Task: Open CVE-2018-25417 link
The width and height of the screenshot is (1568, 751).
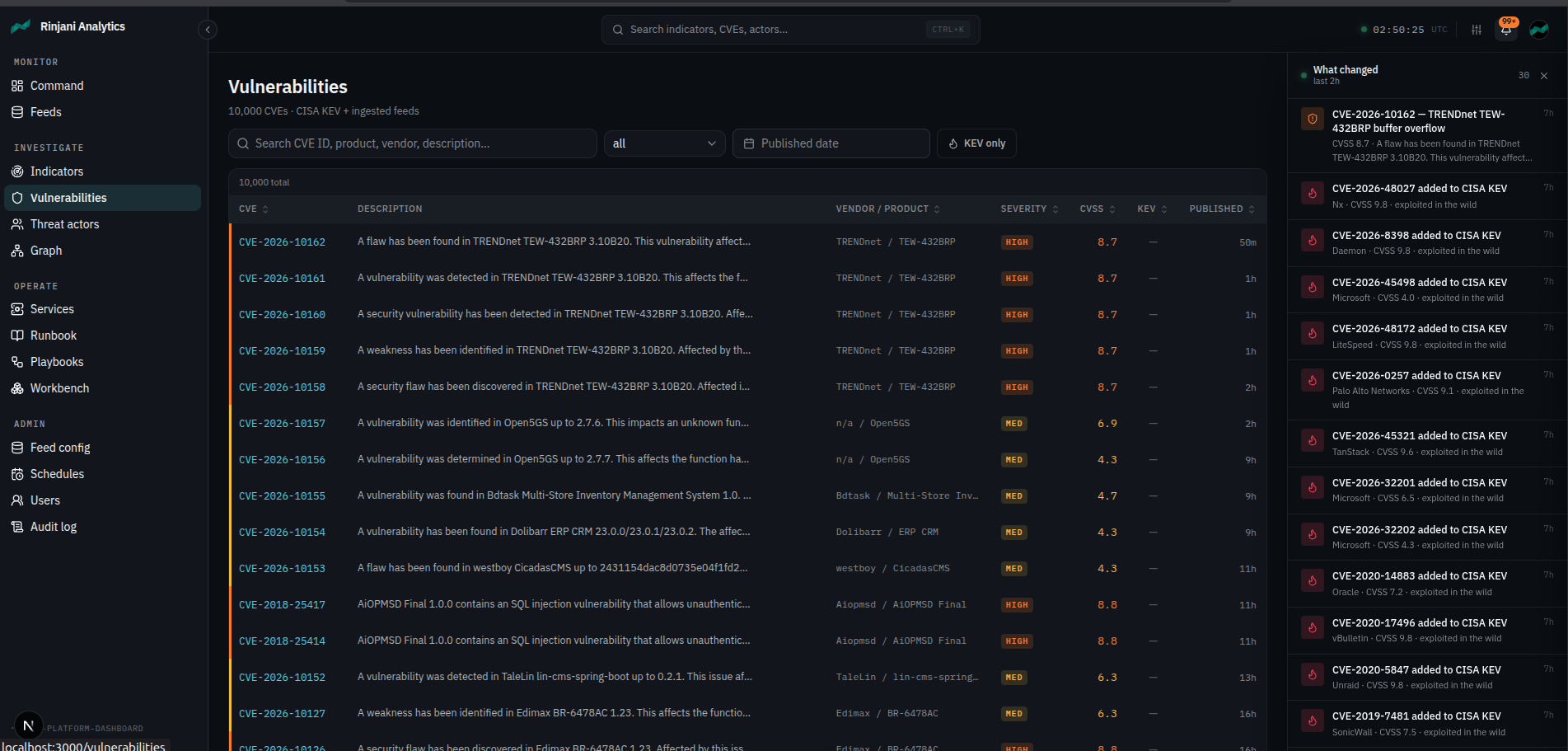Action: (282, 605)
